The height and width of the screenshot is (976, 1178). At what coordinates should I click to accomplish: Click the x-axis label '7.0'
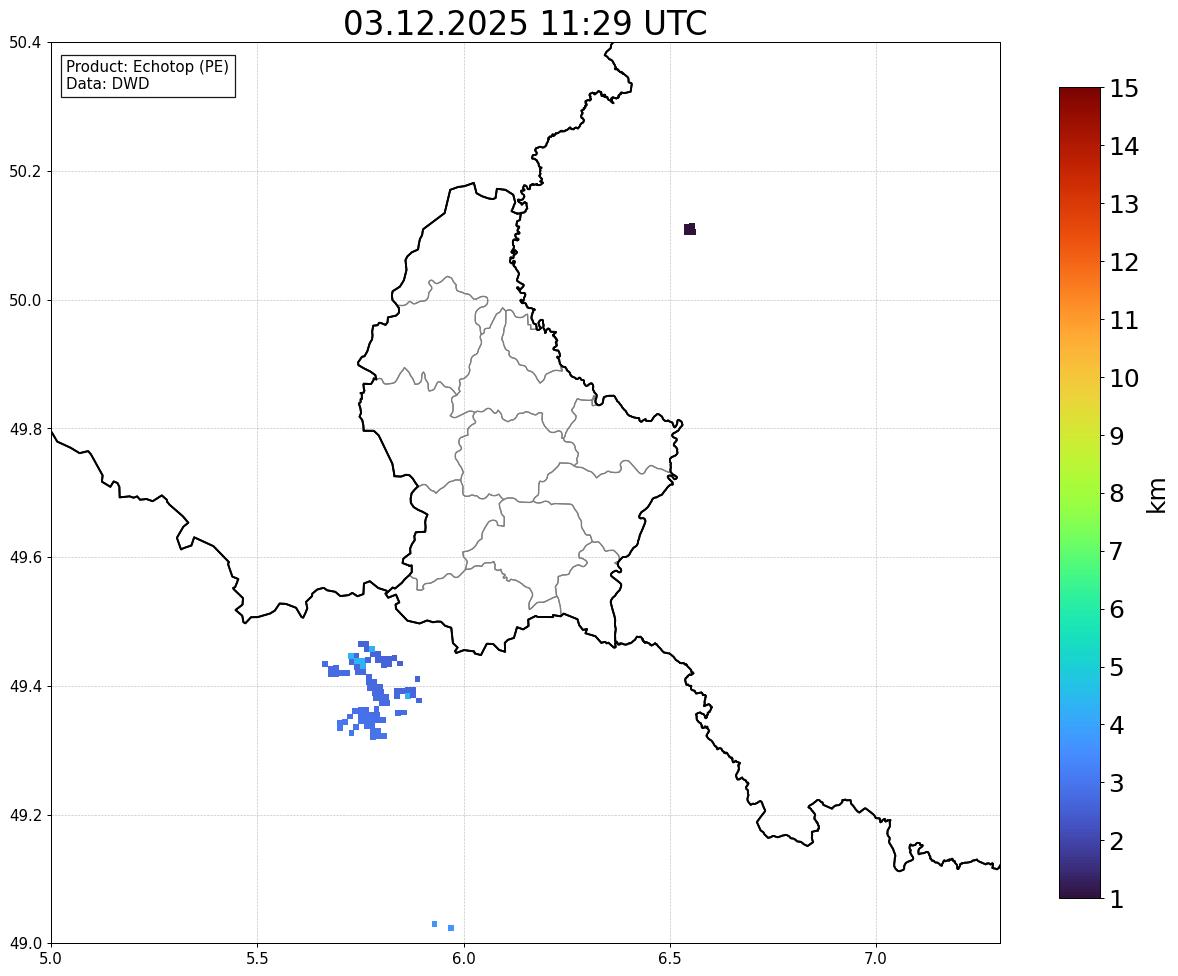(x=876, y=959)
